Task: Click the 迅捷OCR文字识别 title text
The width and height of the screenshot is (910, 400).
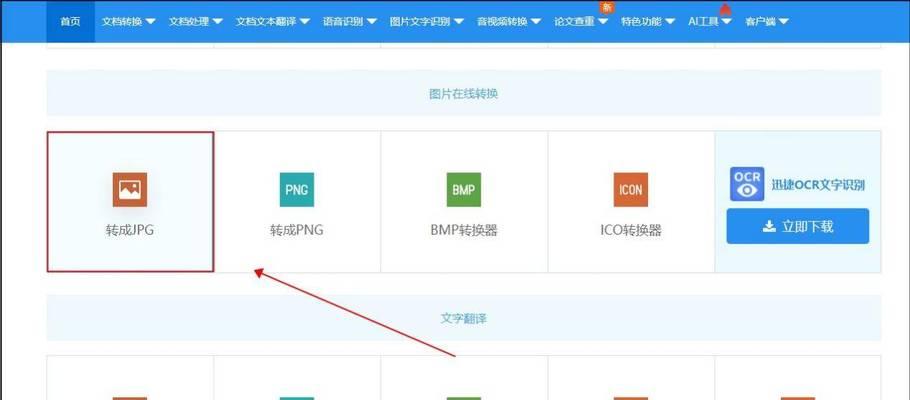Action: (818, 185)
